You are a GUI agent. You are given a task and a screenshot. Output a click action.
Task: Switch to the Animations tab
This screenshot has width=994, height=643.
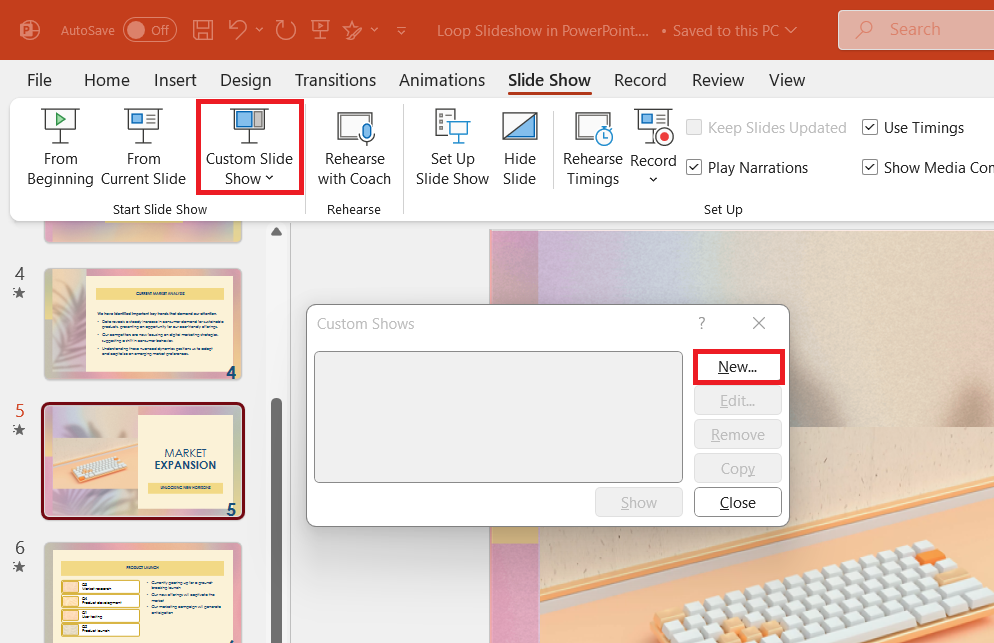coord(442,80)
